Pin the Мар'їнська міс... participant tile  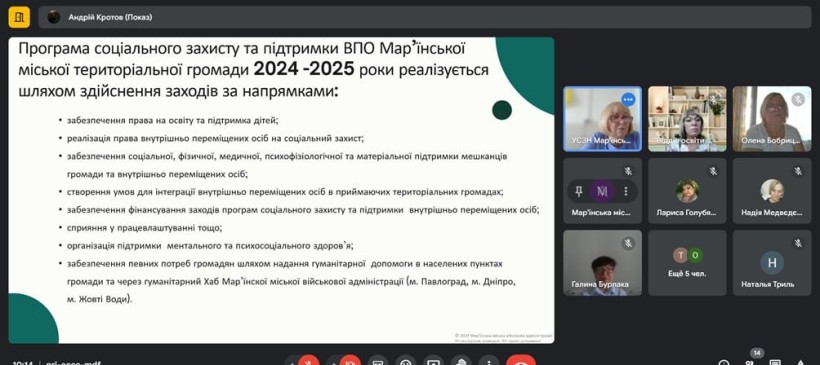pyautogui.click(x=578, y=191)
